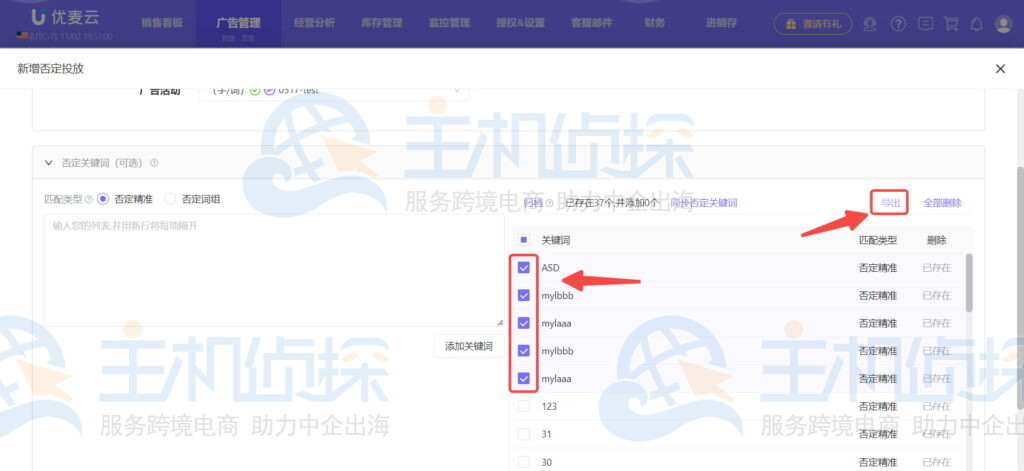Image resolution: width=1024 pixels, height=471 pixels.
Task: Open the notifications bell icon
Action: (977, 23)
